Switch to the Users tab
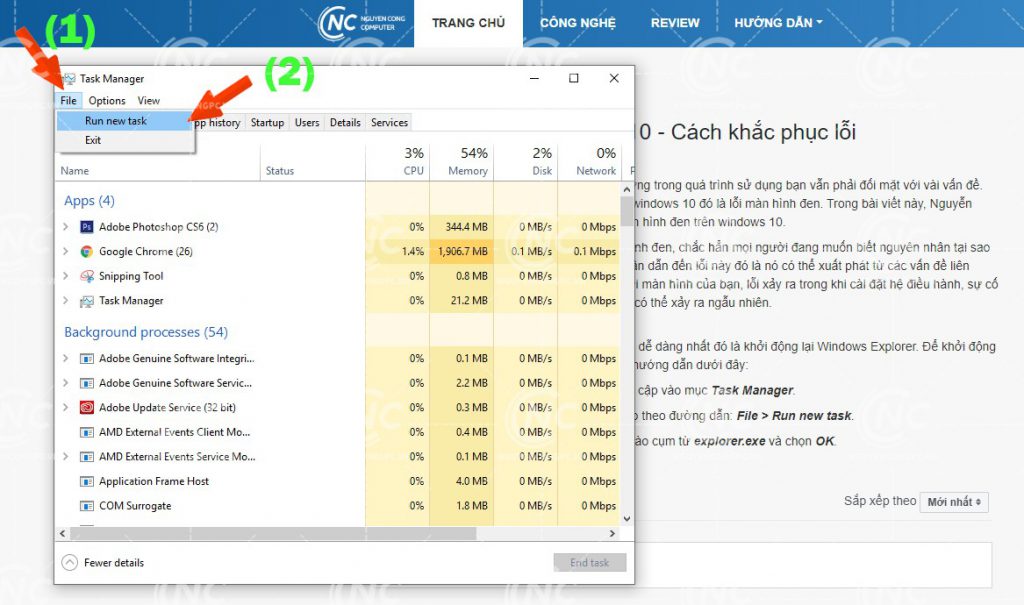The image size is (1024, 605). [x=307, y=123]
